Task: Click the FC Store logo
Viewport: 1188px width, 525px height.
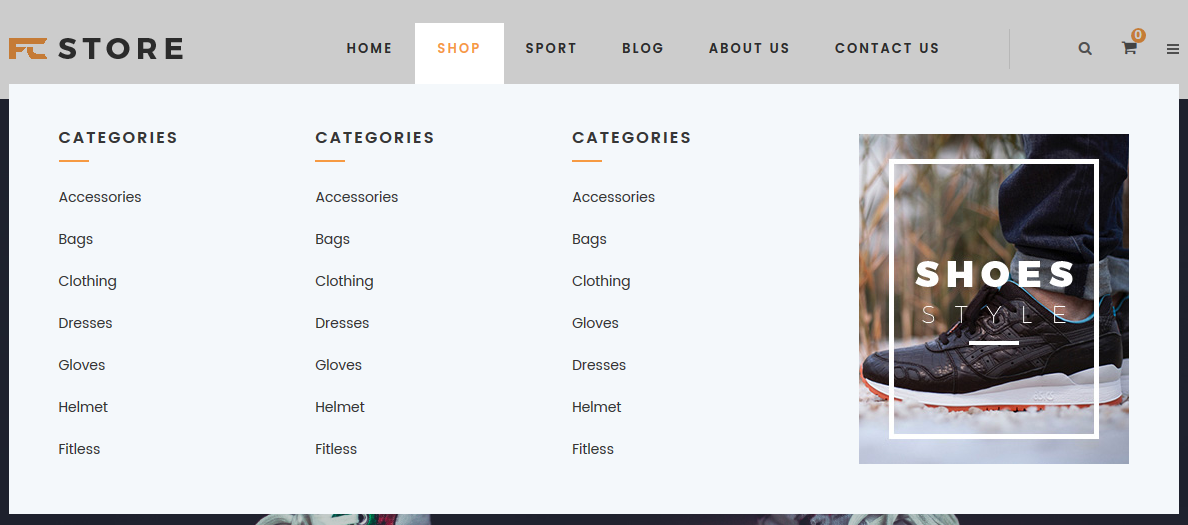Action: (95, 48)
